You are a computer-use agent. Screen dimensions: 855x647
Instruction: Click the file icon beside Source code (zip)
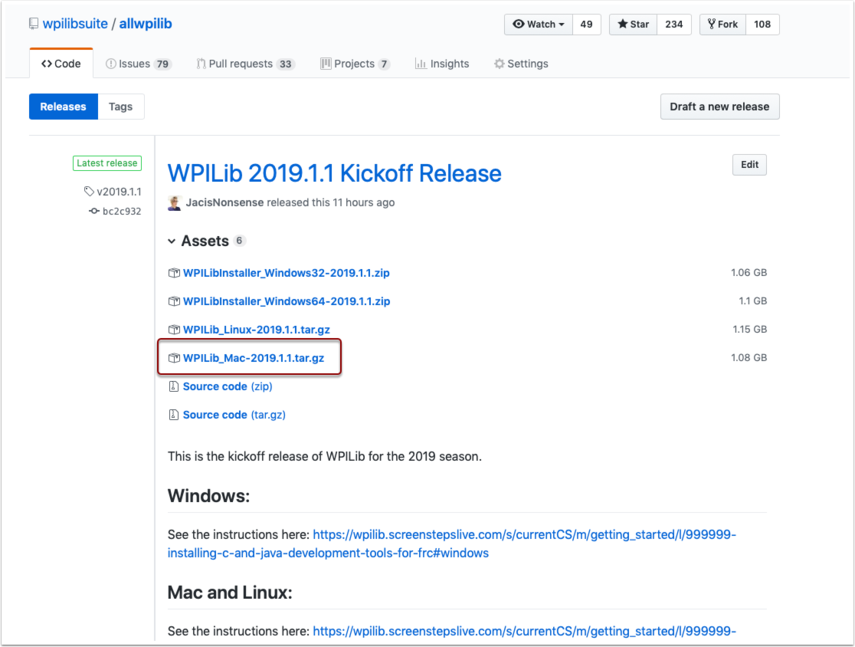[174, 387]
